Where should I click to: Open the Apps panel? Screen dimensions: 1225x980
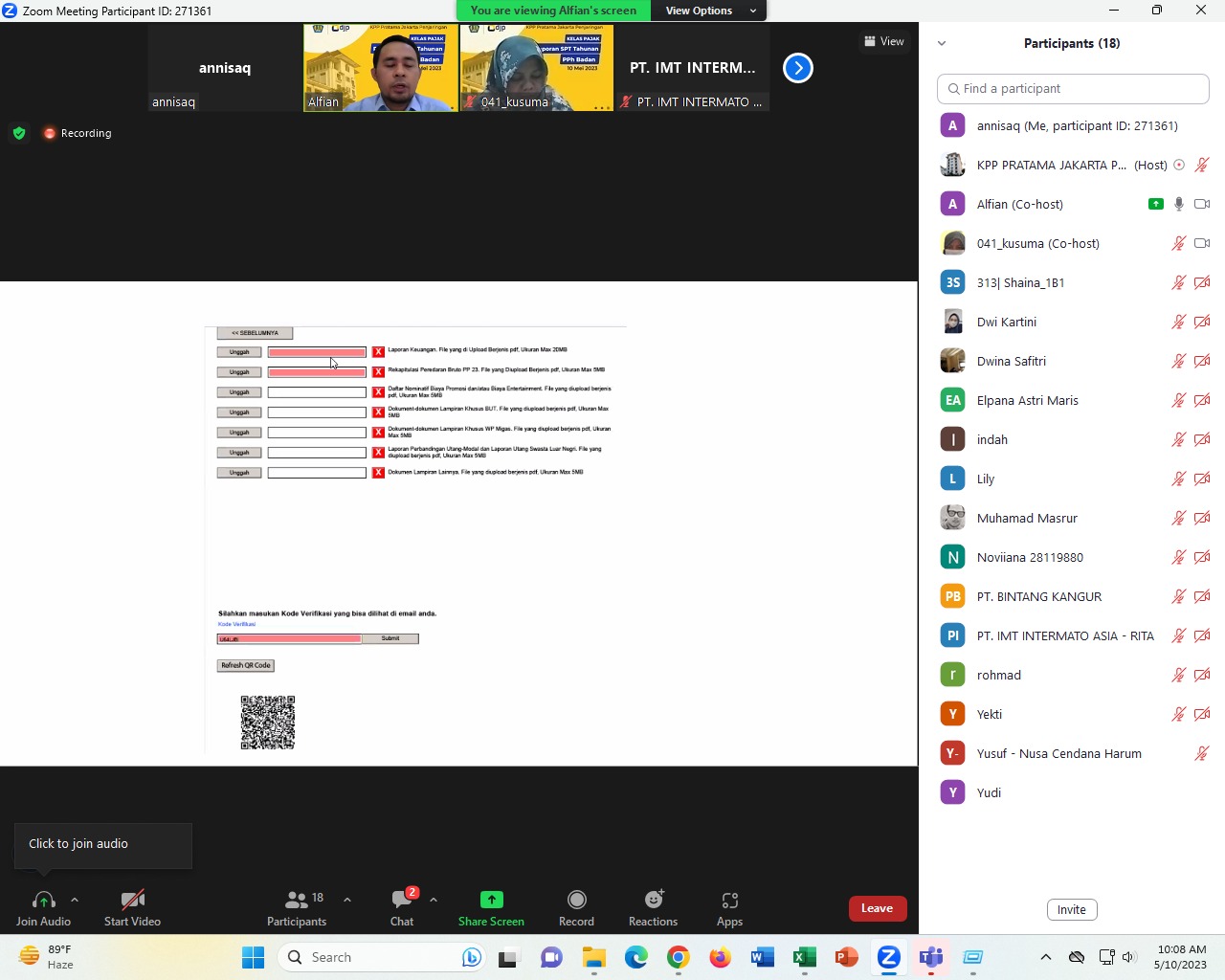pyautogui.click(x=729, y=901)
